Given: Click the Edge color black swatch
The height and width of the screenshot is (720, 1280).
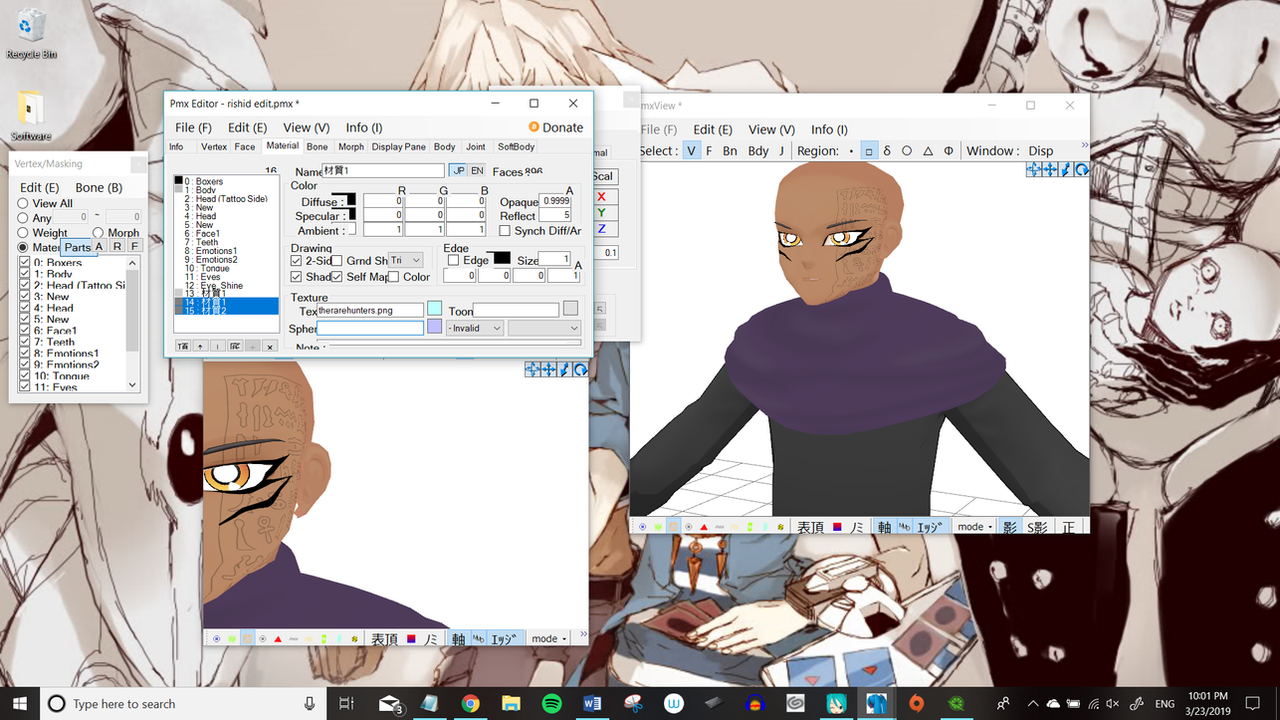Looking at the screenshot, I should (502, 258).
